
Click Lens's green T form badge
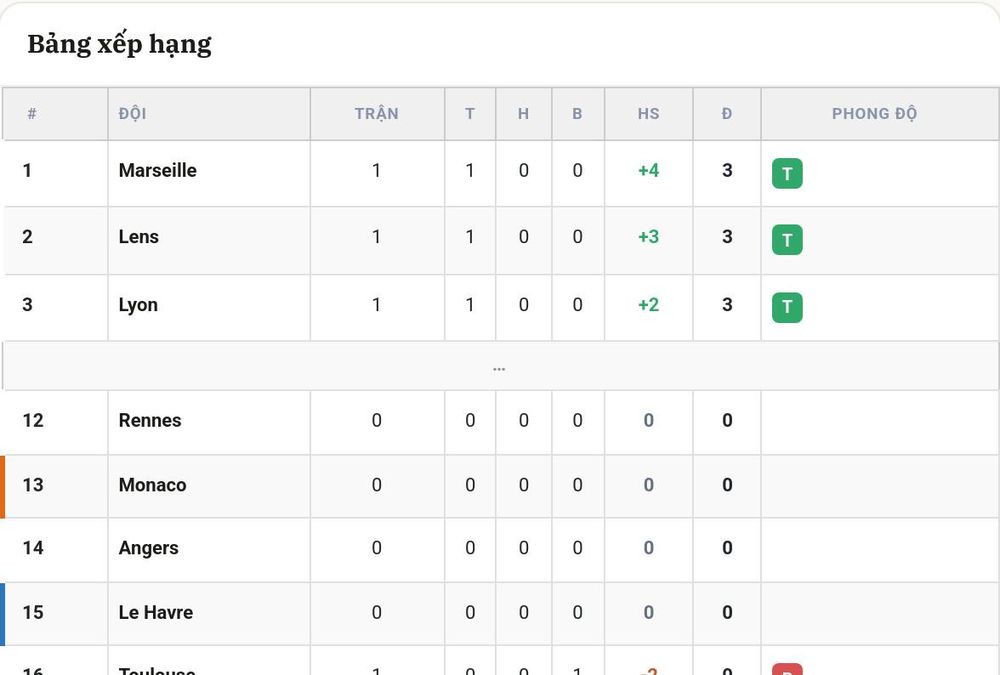click(787, 240)
